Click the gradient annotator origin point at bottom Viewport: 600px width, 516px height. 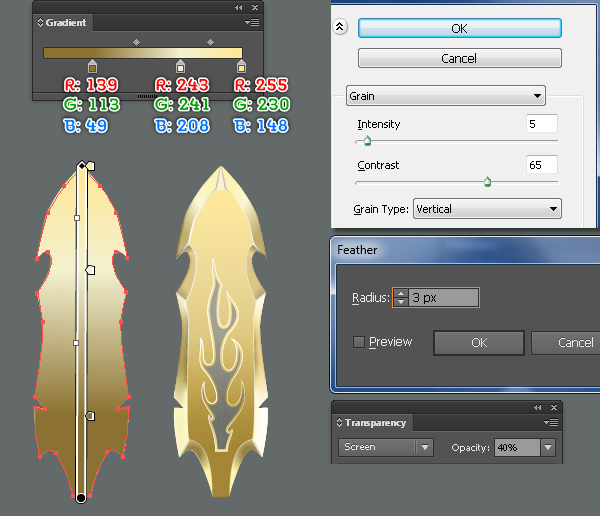(81, 498)
